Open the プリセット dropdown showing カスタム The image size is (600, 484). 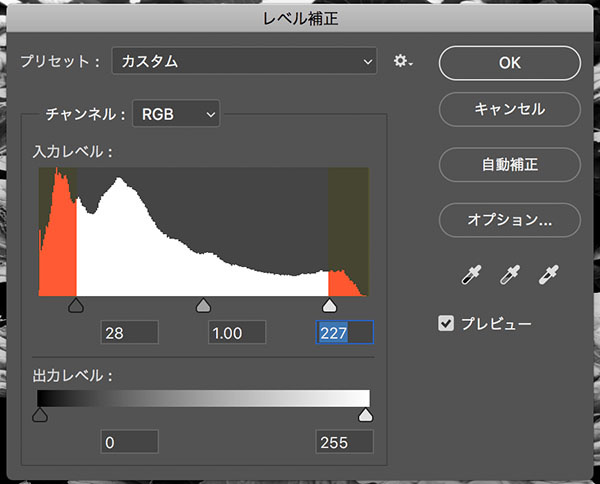(x=244, y=62)
